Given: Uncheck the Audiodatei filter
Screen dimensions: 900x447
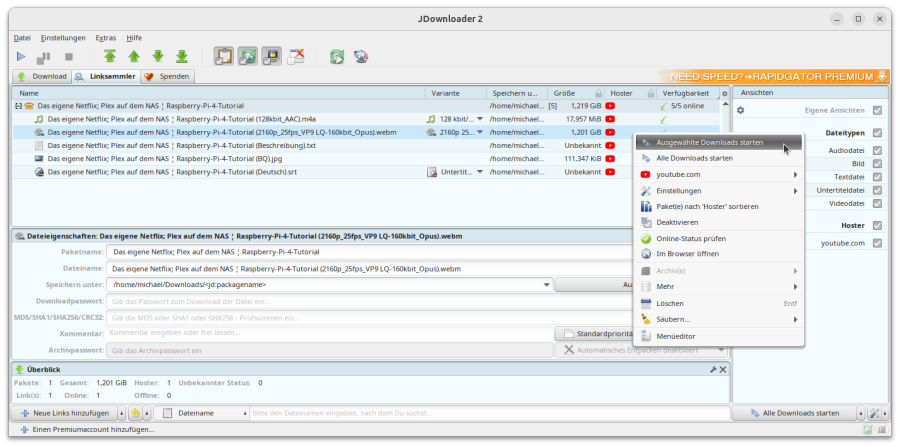Looking at the screenshot, I should pyautogui.click(x=877, y=150).
